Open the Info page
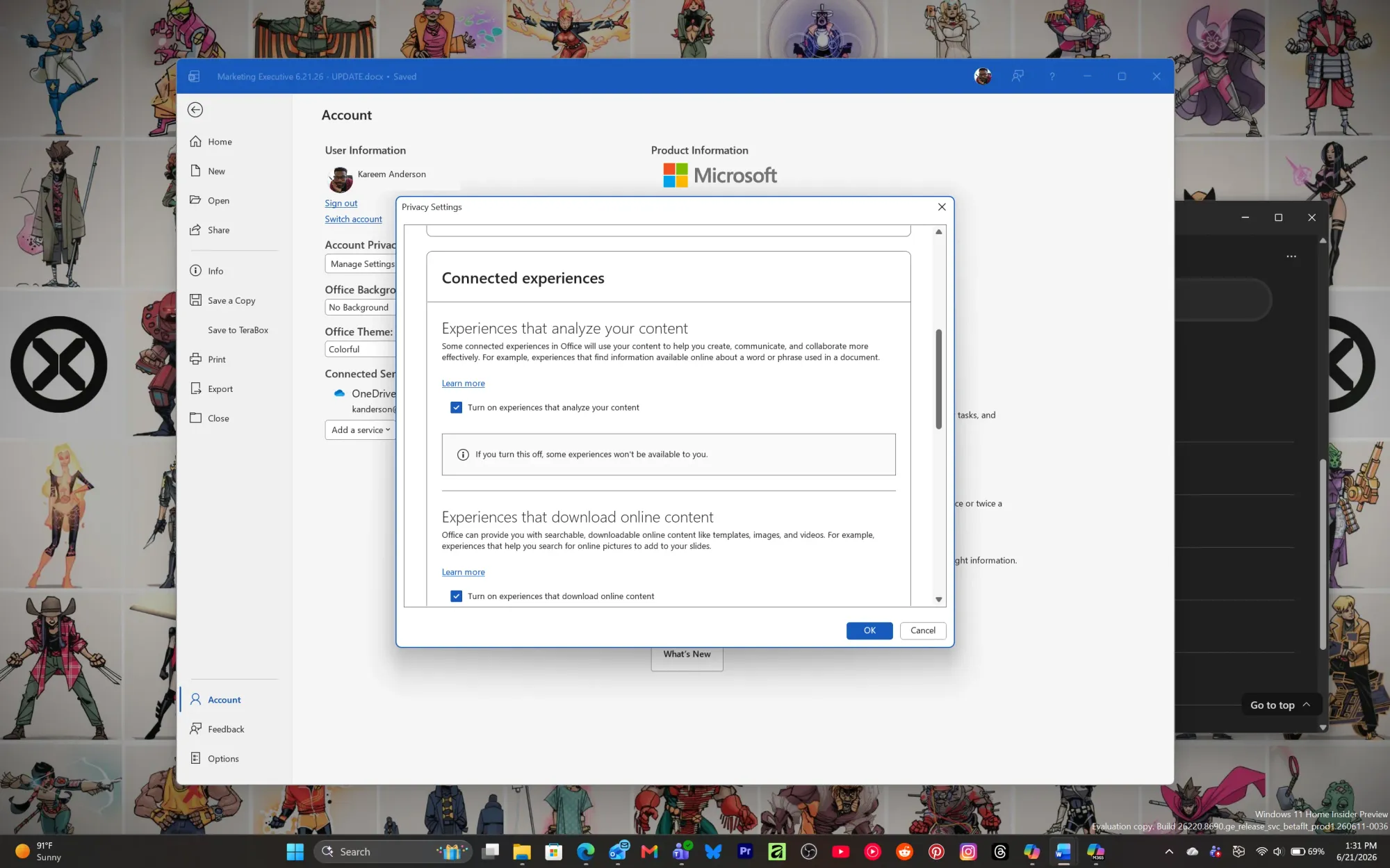The width and height of the screenshot is (1390, 868). pos(215,271)
